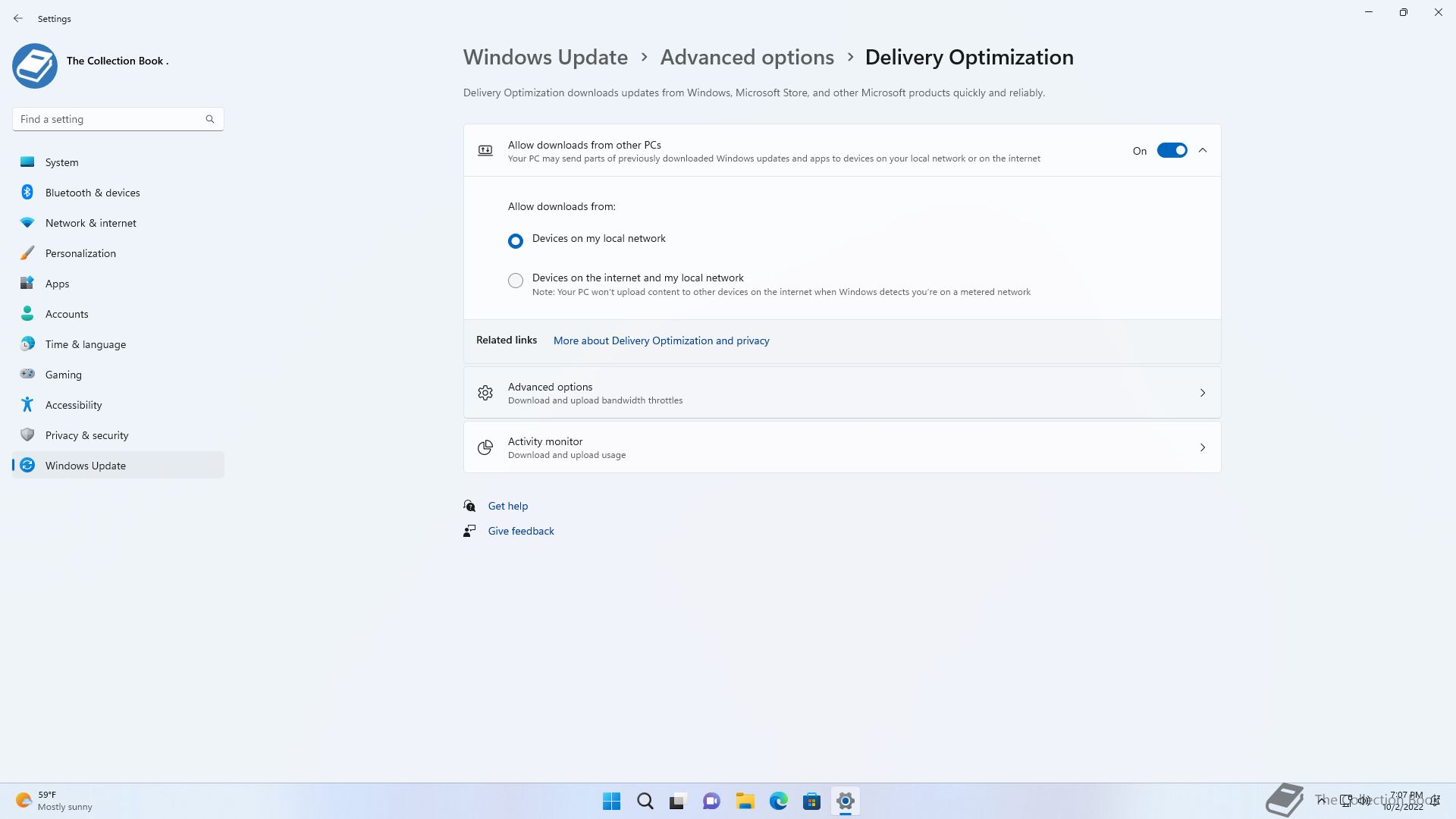This screenshot has width=1456, height=819.
Task: Open clock showing 7:07 PM
Action: 1405,801
